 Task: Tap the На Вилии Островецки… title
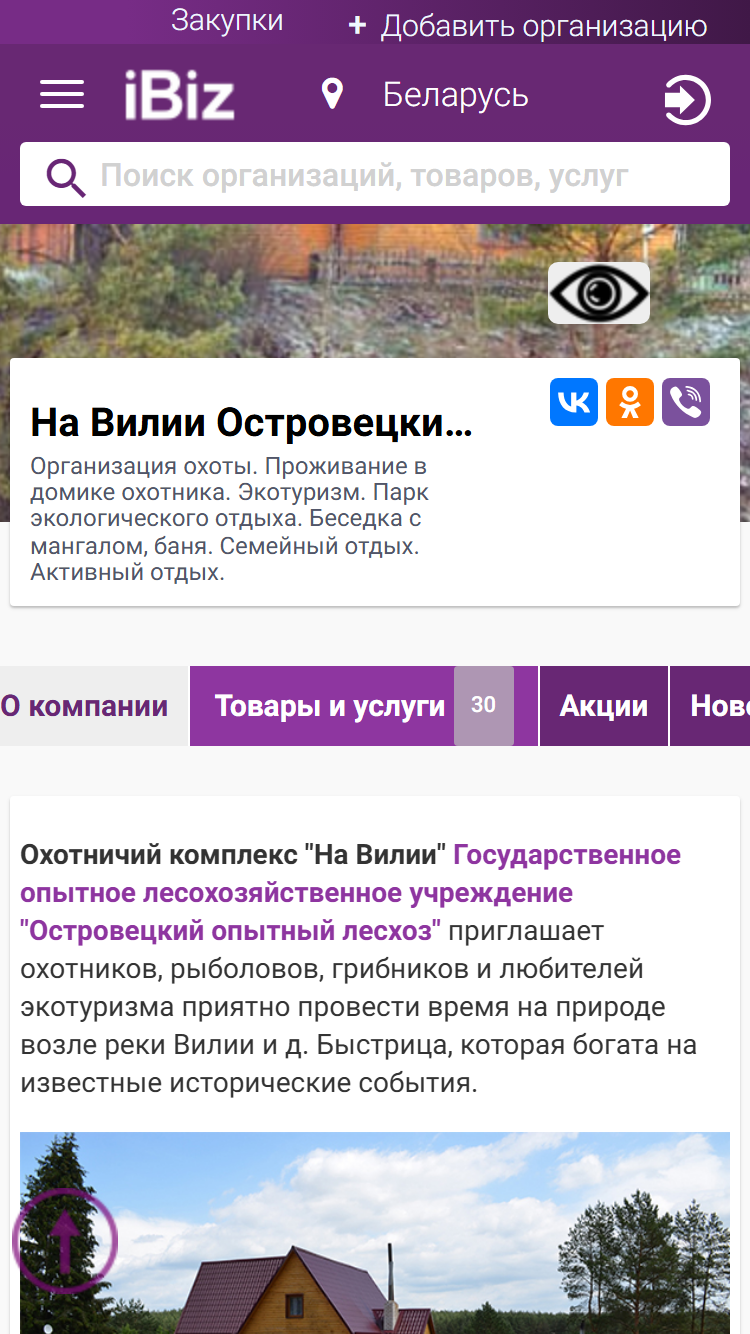(251, 423)
